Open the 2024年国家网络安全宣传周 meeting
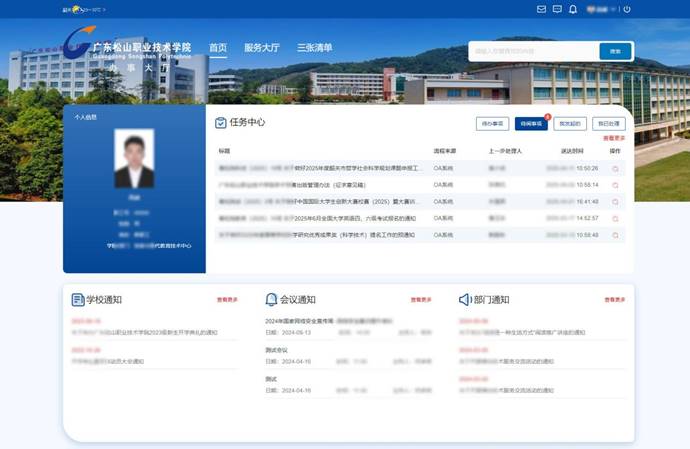This screenshot has height=449, width=690. pyautogui.click(x=328, y=321)
